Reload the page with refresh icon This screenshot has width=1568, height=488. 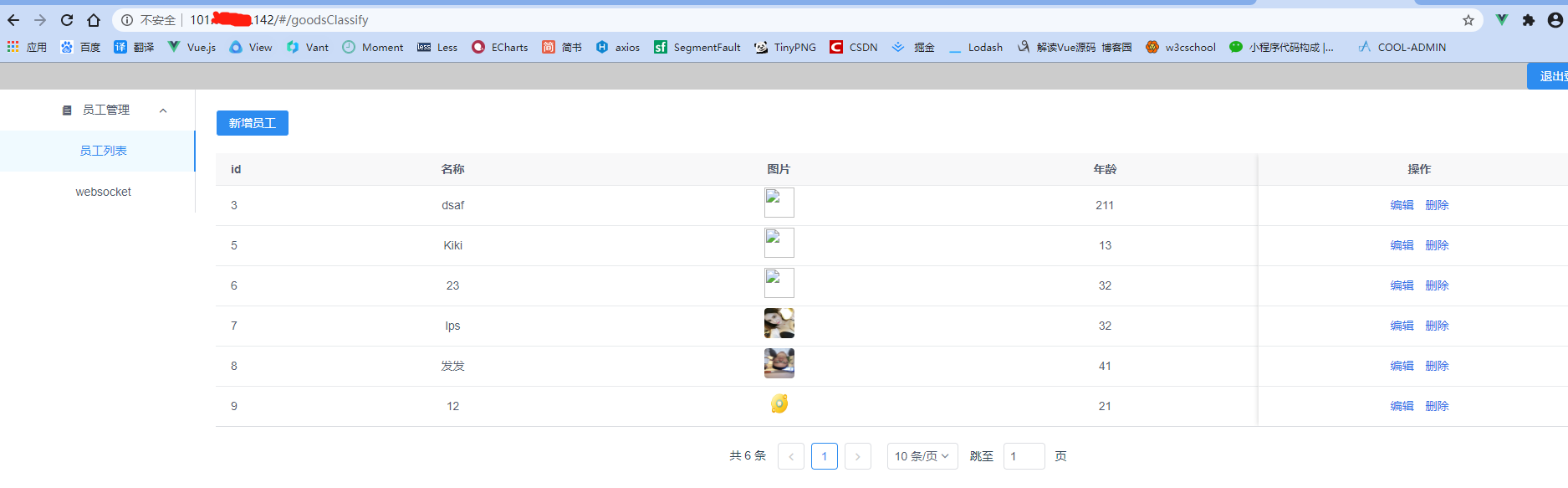67,20
